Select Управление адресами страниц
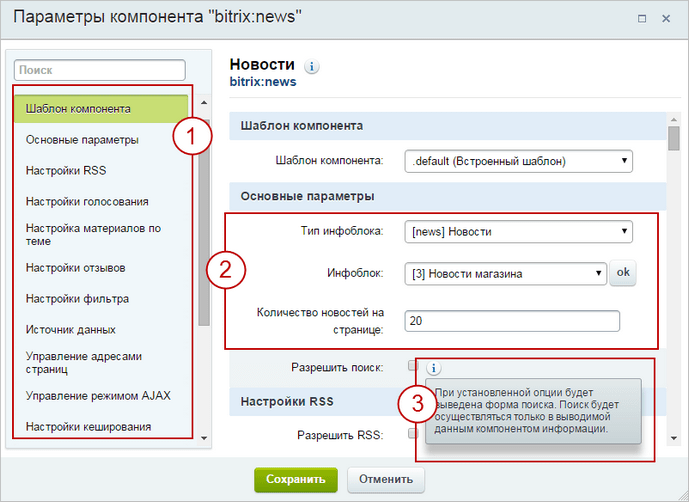The height and width of the screenshot is (502, 689). 84,363
